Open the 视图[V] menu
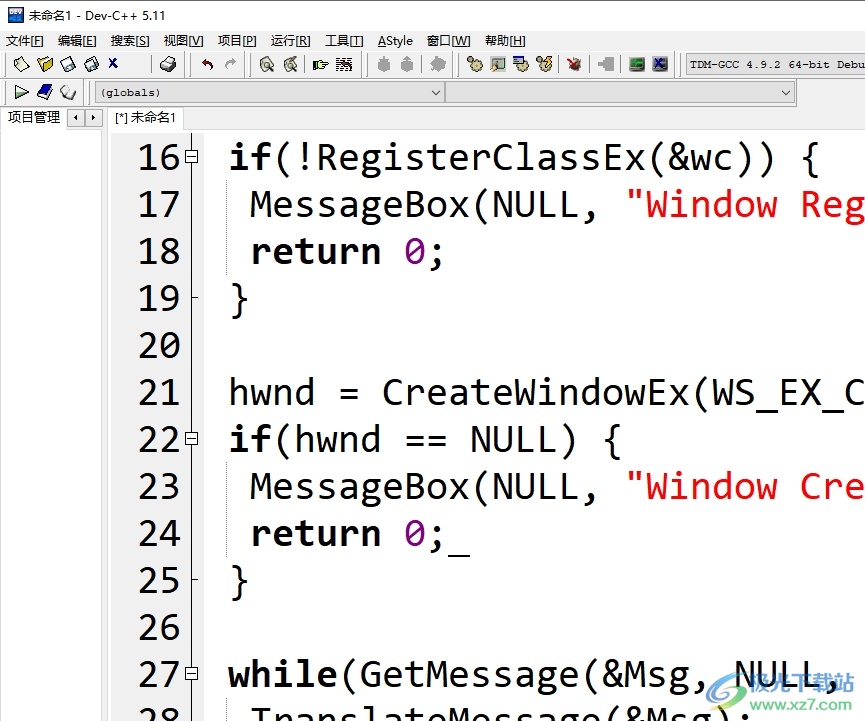Viewport: 865px width, 721px height. pyautogui.click(x=183, y=41)
